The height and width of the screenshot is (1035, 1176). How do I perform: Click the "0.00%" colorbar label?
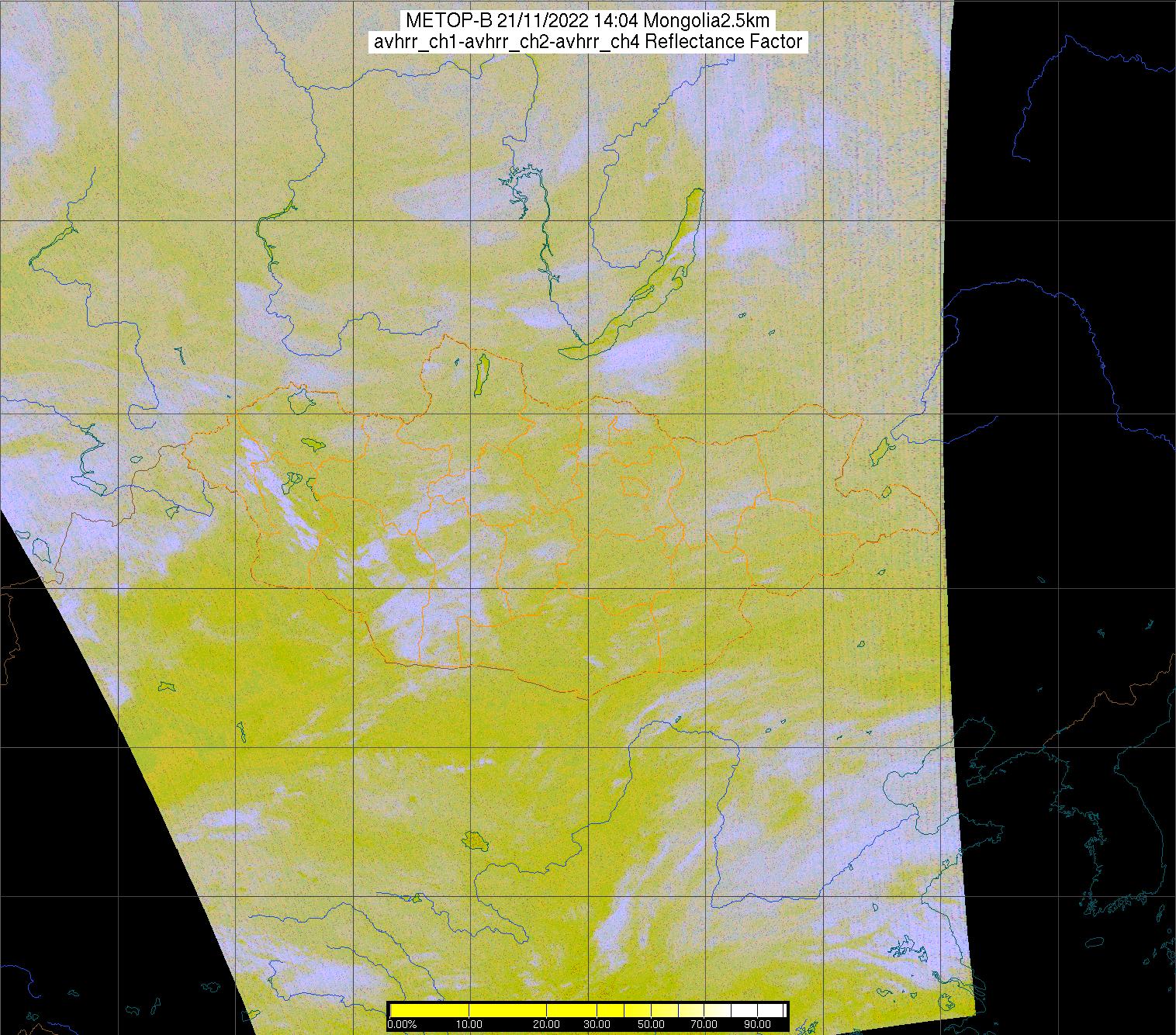coord(402,1024)
